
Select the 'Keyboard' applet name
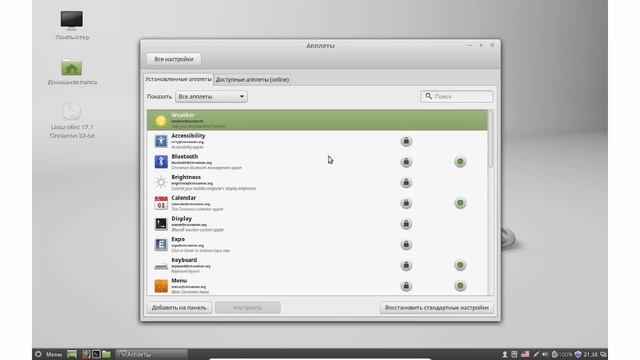pyautogui.click(x=184, y=260)
